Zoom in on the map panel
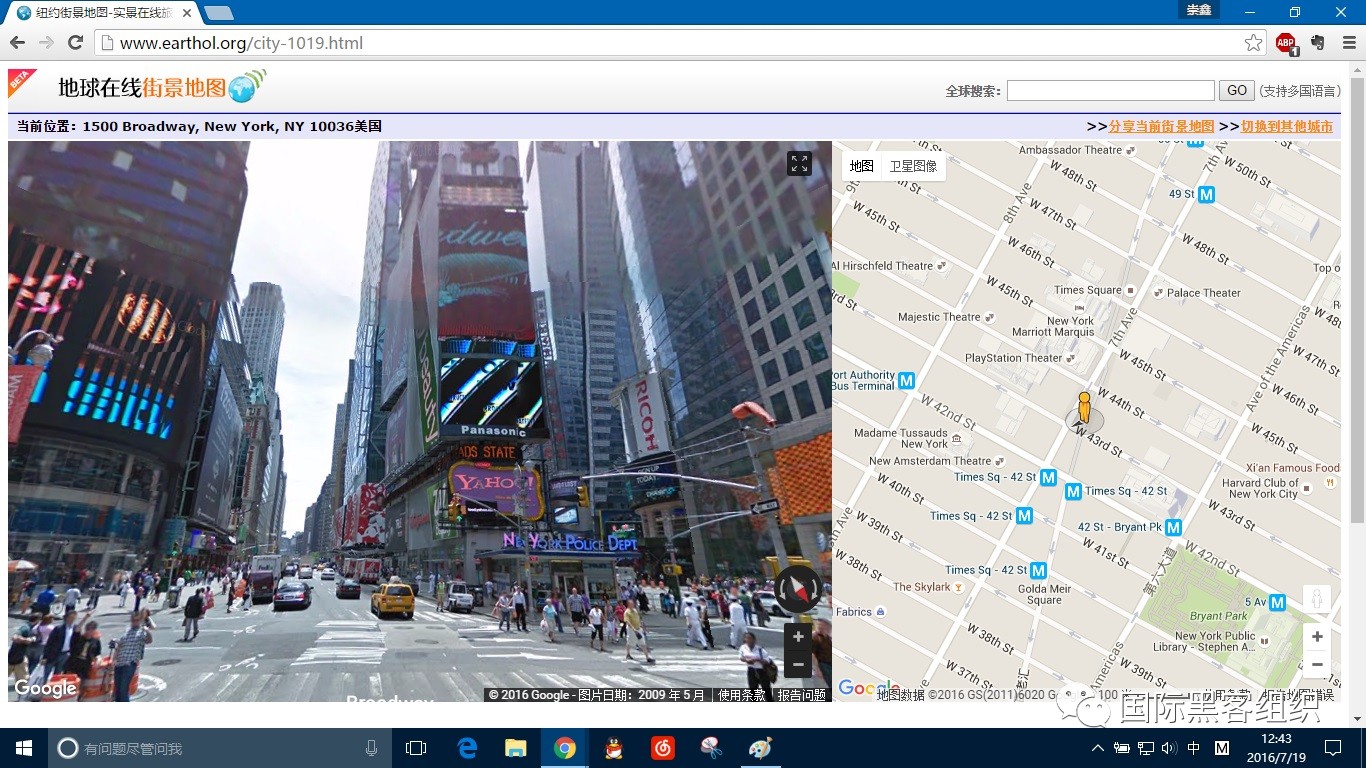This screenshot has height=768, width=1366. point(1317,637)
